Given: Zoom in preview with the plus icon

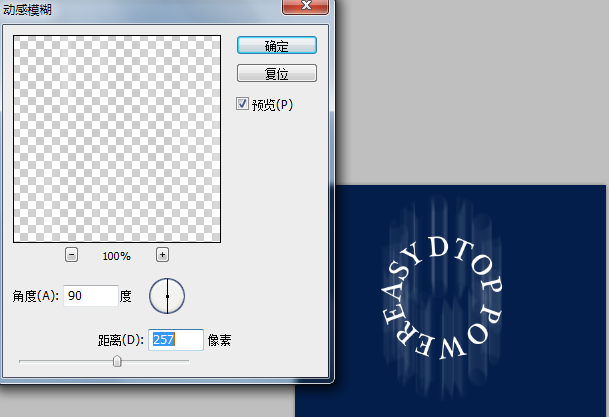Looking at the screenshot, I should point(162,255).
